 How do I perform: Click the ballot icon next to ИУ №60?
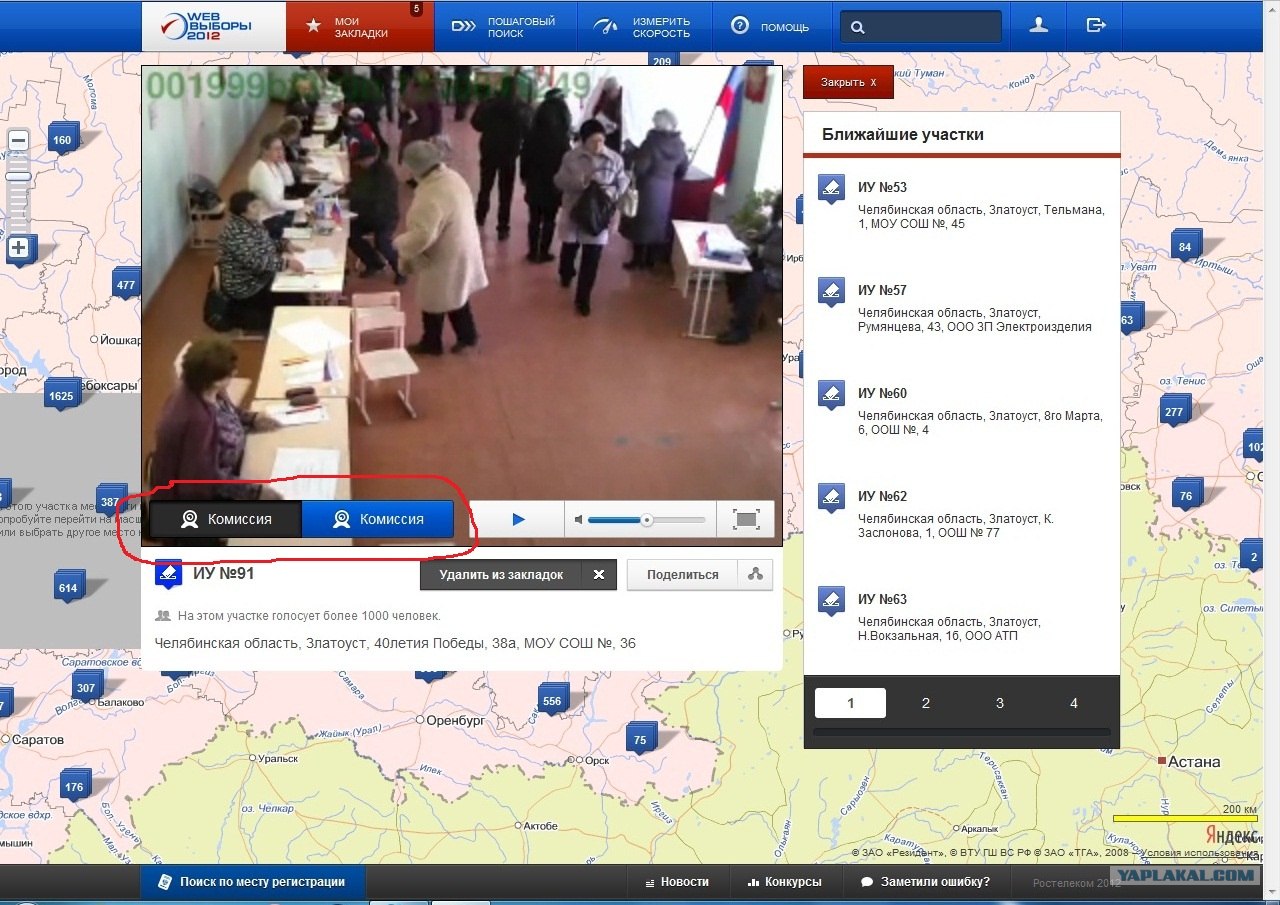831,395
